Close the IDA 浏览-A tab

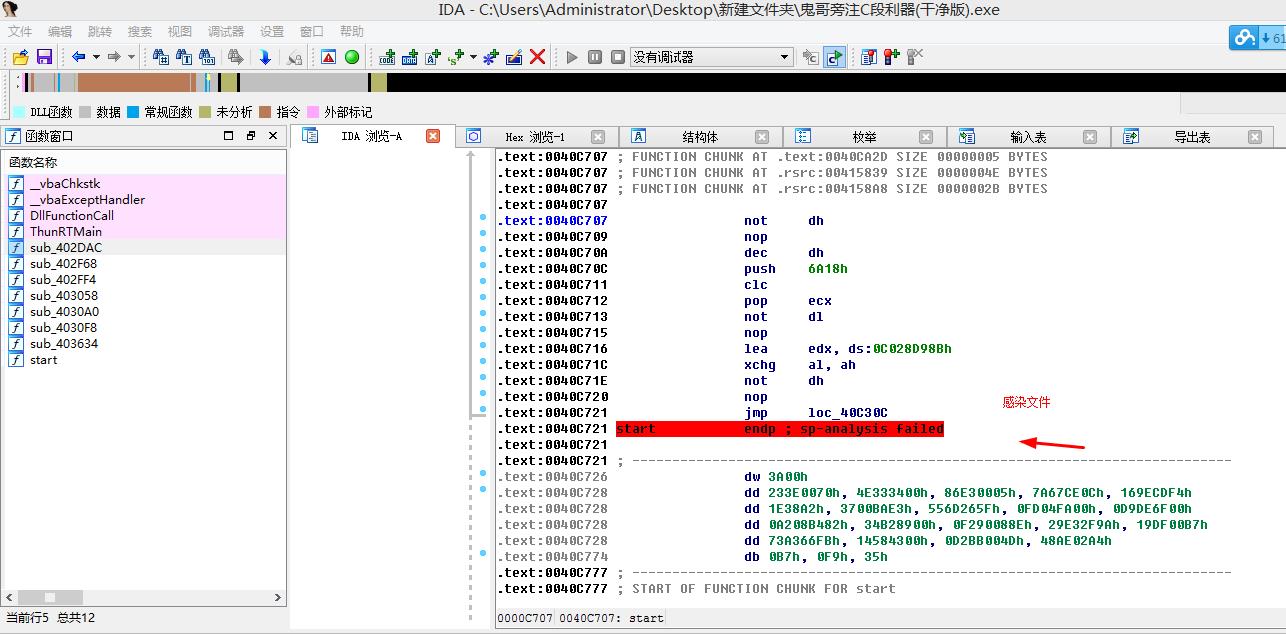[x=433, y=136]
